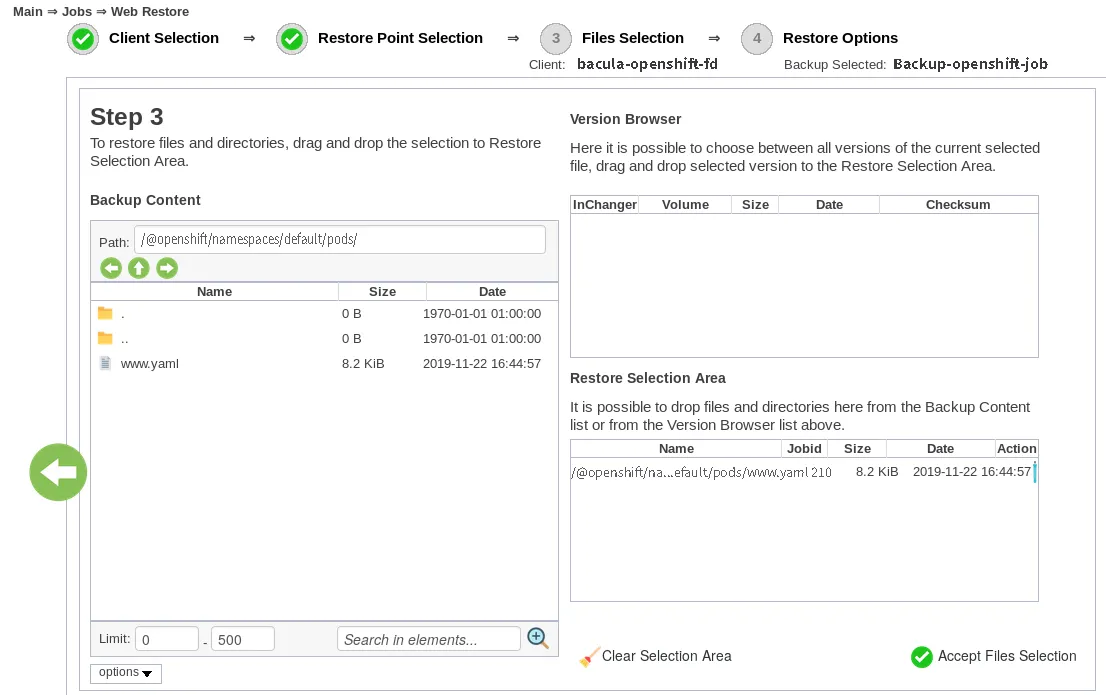Go forward in Backup Content path history

pyautogui.click(x=167, y=268)
